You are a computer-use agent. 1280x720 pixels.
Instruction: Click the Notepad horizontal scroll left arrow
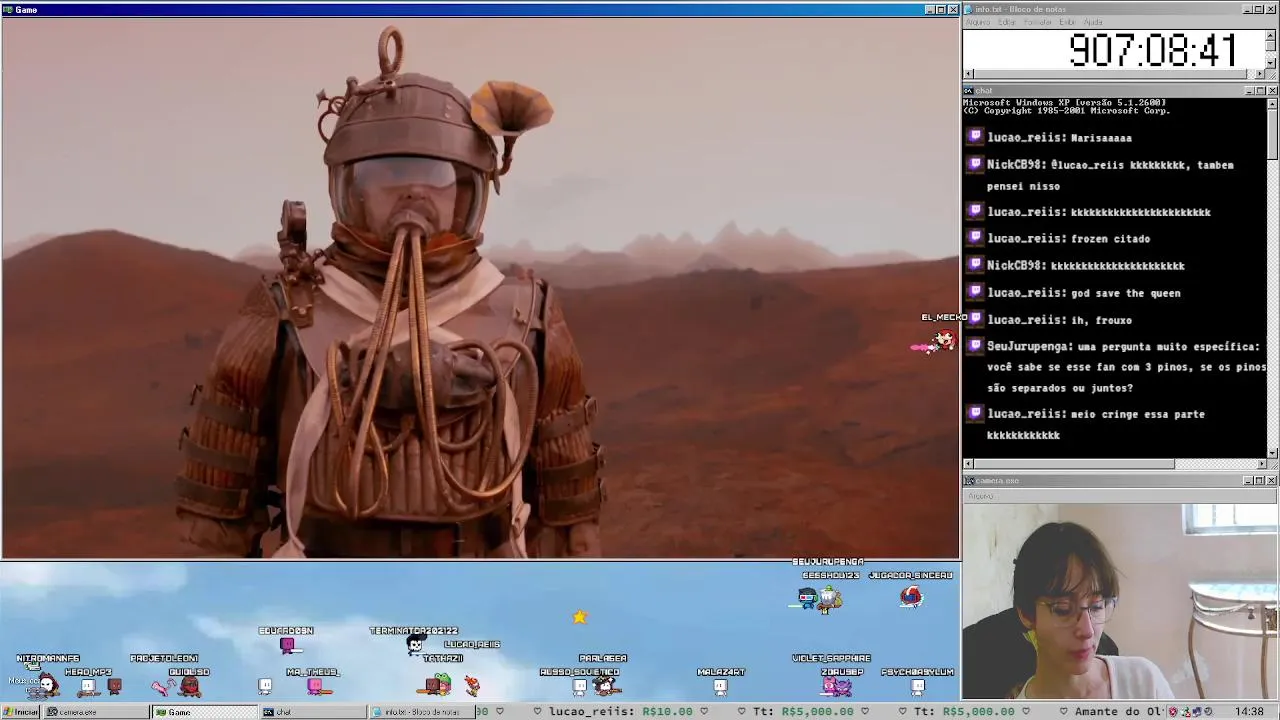pyautogui.click(x=968, y=74)
